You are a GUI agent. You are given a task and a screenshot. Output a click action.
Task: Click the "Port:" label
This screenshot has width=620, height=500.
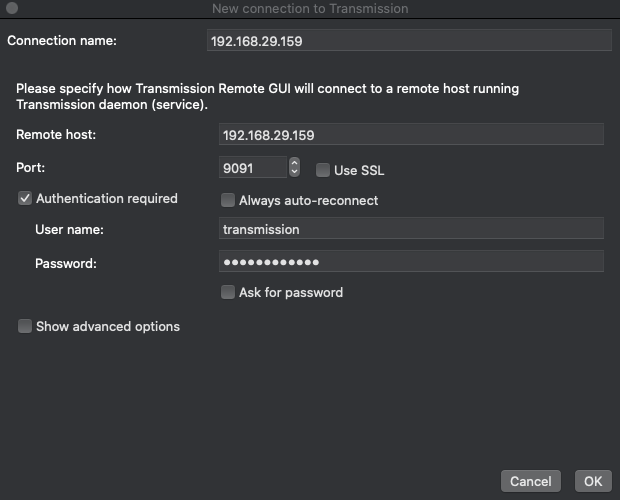point(30,168)
